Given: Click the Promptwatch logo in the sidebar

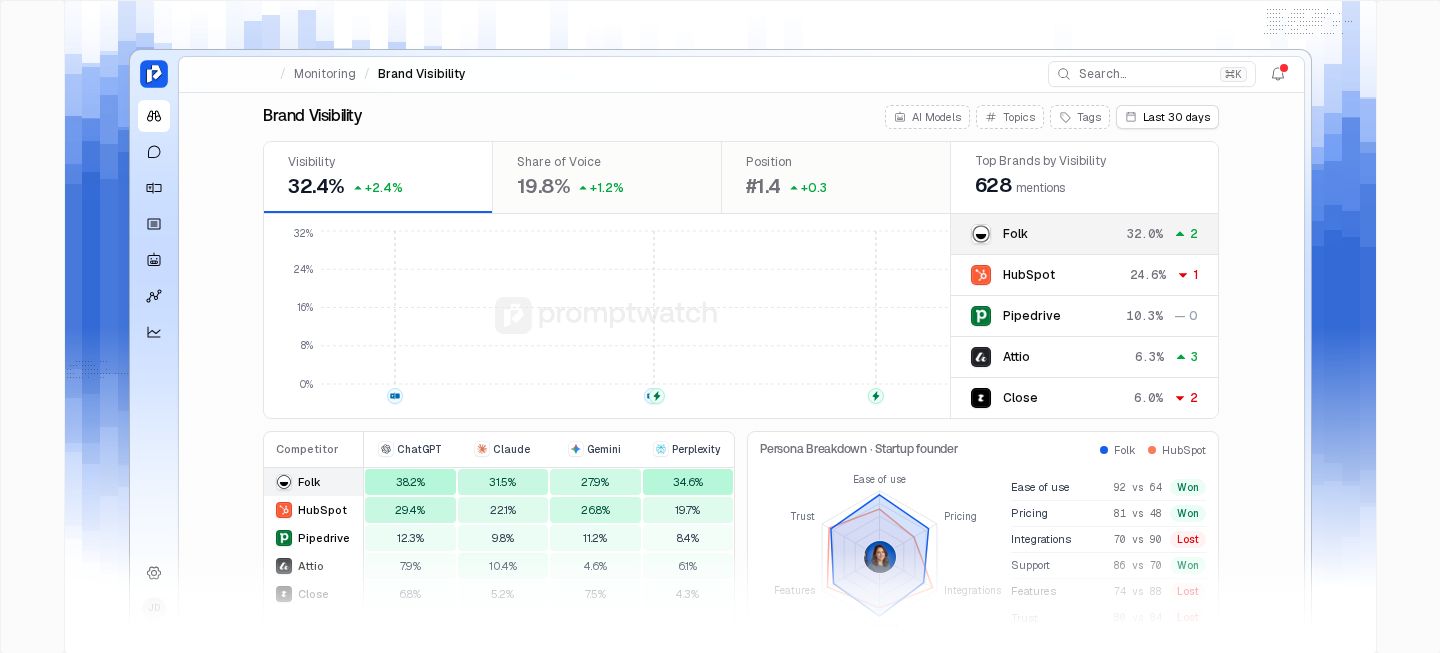Looking at the screenshot, I should (154, 74).
